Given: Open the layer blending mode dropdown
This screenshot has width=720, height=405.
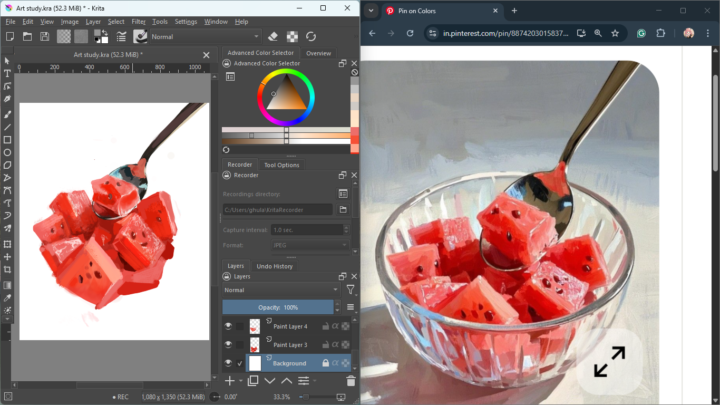Looking at the screenshot, I should point(280,290).
